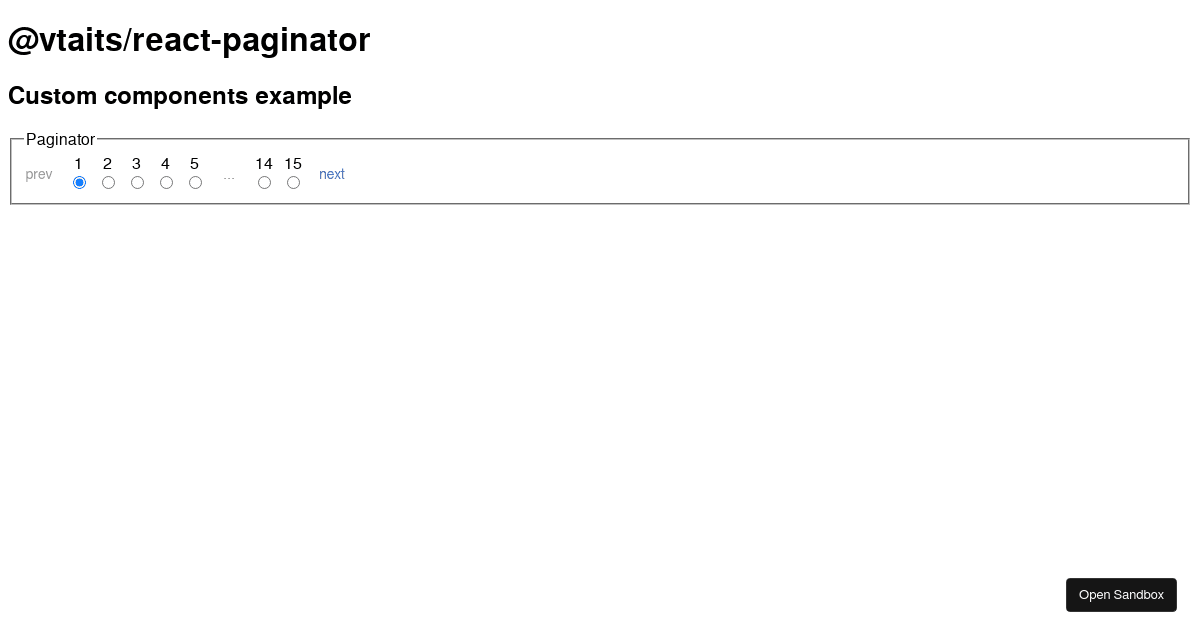Screen dimensions: 1200x630
Task: Choose the page 3 radio button
Action: click(x=137, y=182)
